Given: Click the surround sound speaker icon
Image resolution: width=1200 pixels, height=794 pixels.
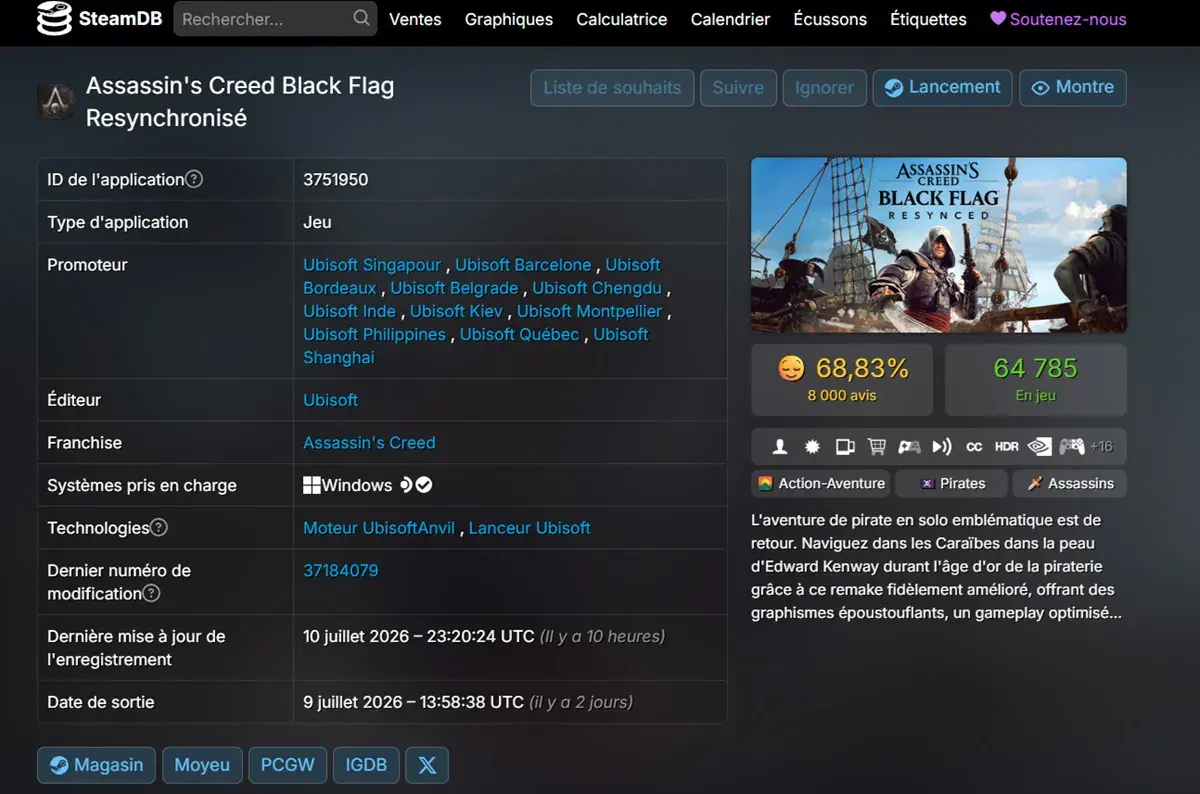Looking at the screenshot, I should 941,447.
